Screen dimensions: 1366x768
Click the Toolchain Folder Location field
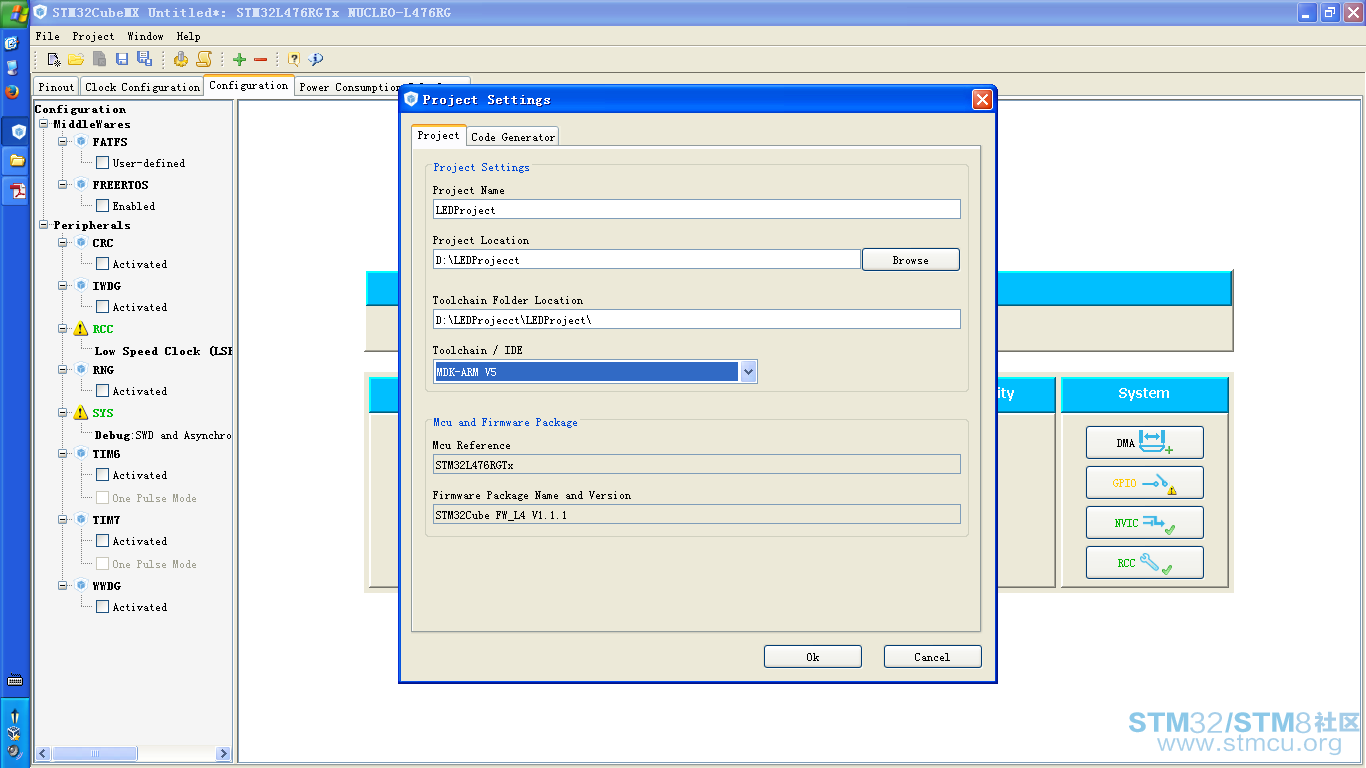click(696, 319)
